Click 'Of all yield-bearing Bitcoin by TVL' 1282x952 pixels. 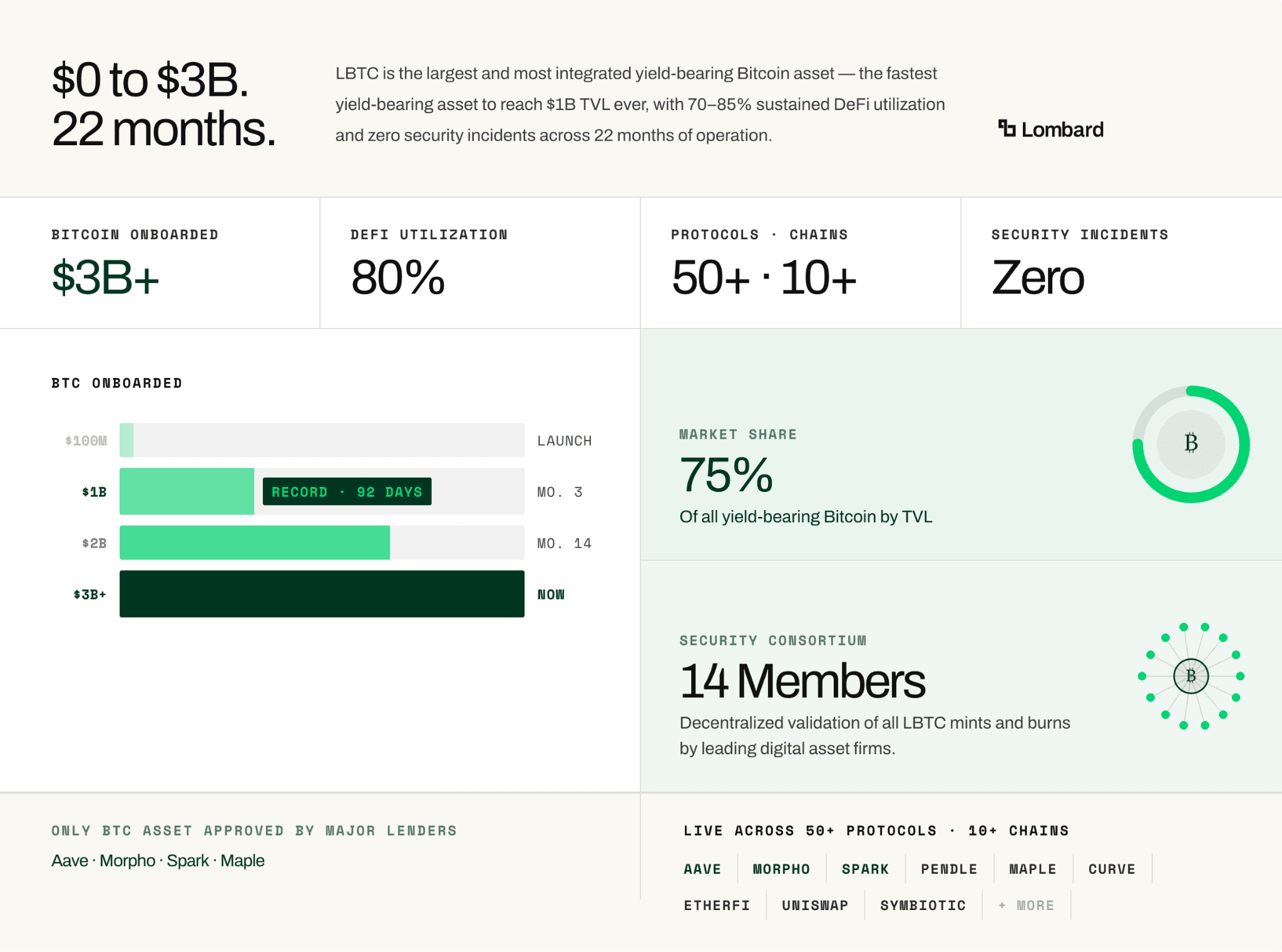coord(806,516)
